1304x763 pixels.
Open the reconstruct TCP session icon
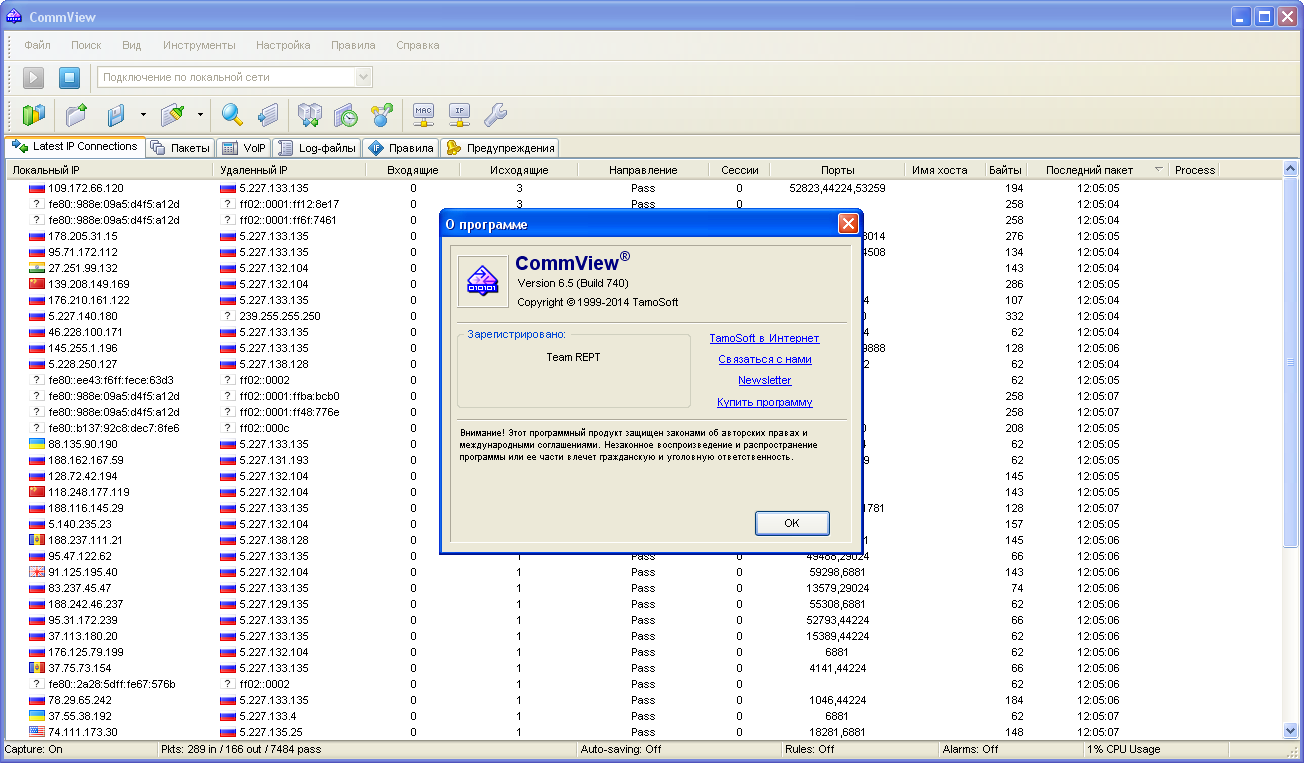(x=310, y=115)
